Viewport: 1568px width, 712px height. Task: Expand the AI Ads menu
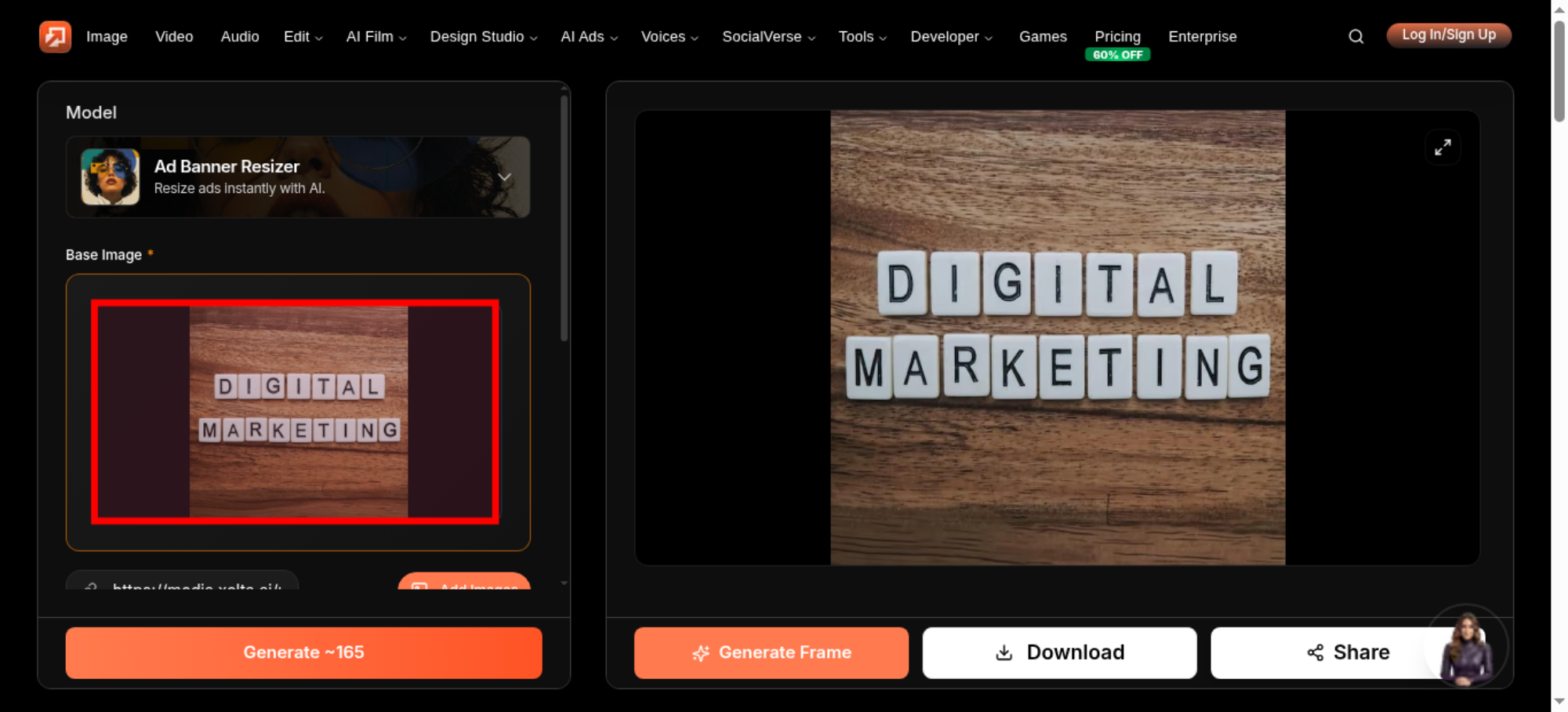click(x=589, y=37)
